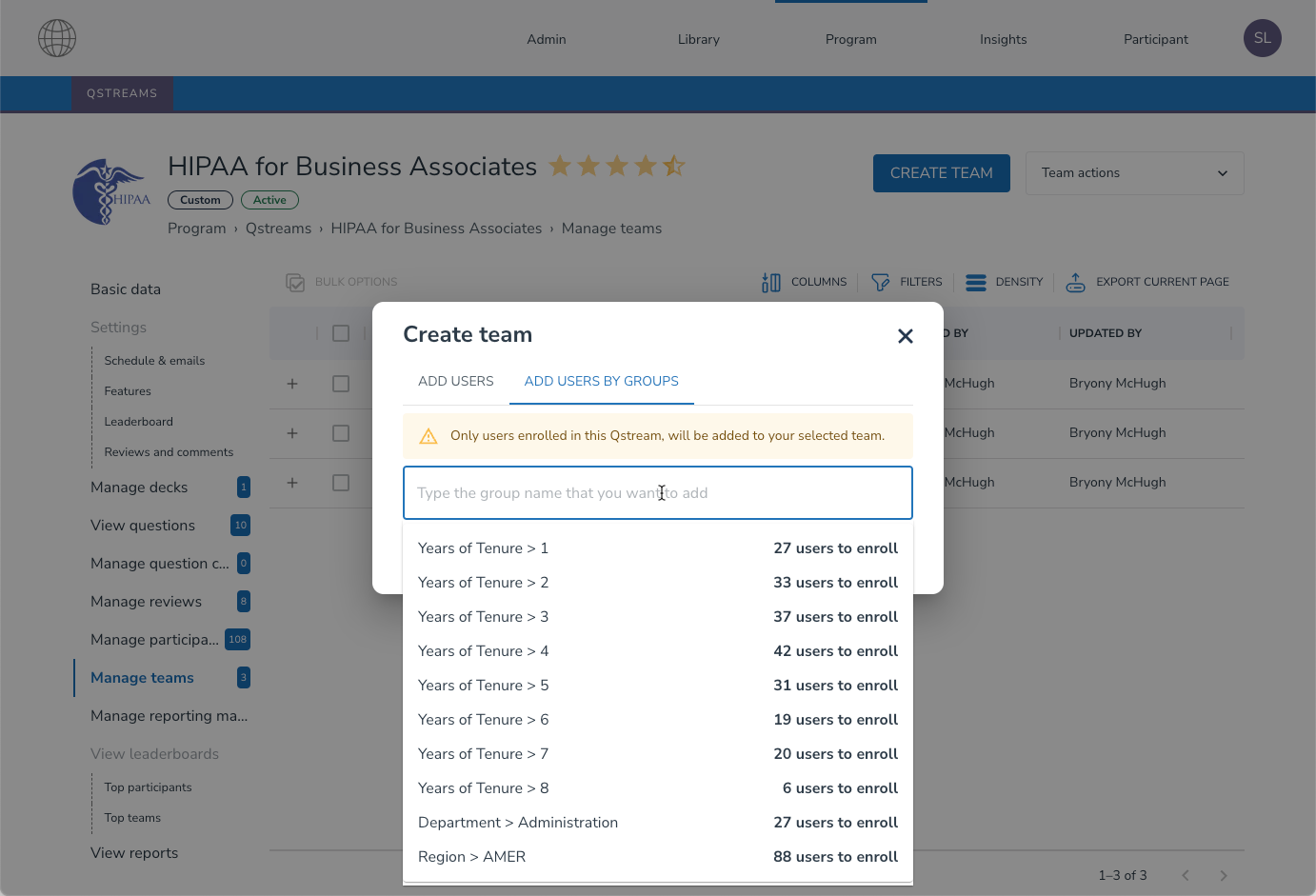Open Manage reporting managers in sidebar
The height and width of the screenshot is (896, 1316).
pos(169,716)
